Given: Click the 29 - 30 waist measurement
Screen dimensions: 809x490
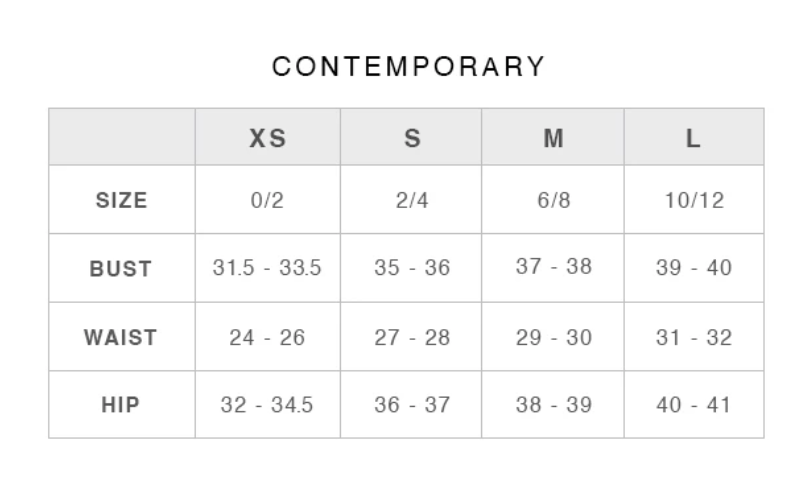Looking at the screenshot, I should 553,337.
